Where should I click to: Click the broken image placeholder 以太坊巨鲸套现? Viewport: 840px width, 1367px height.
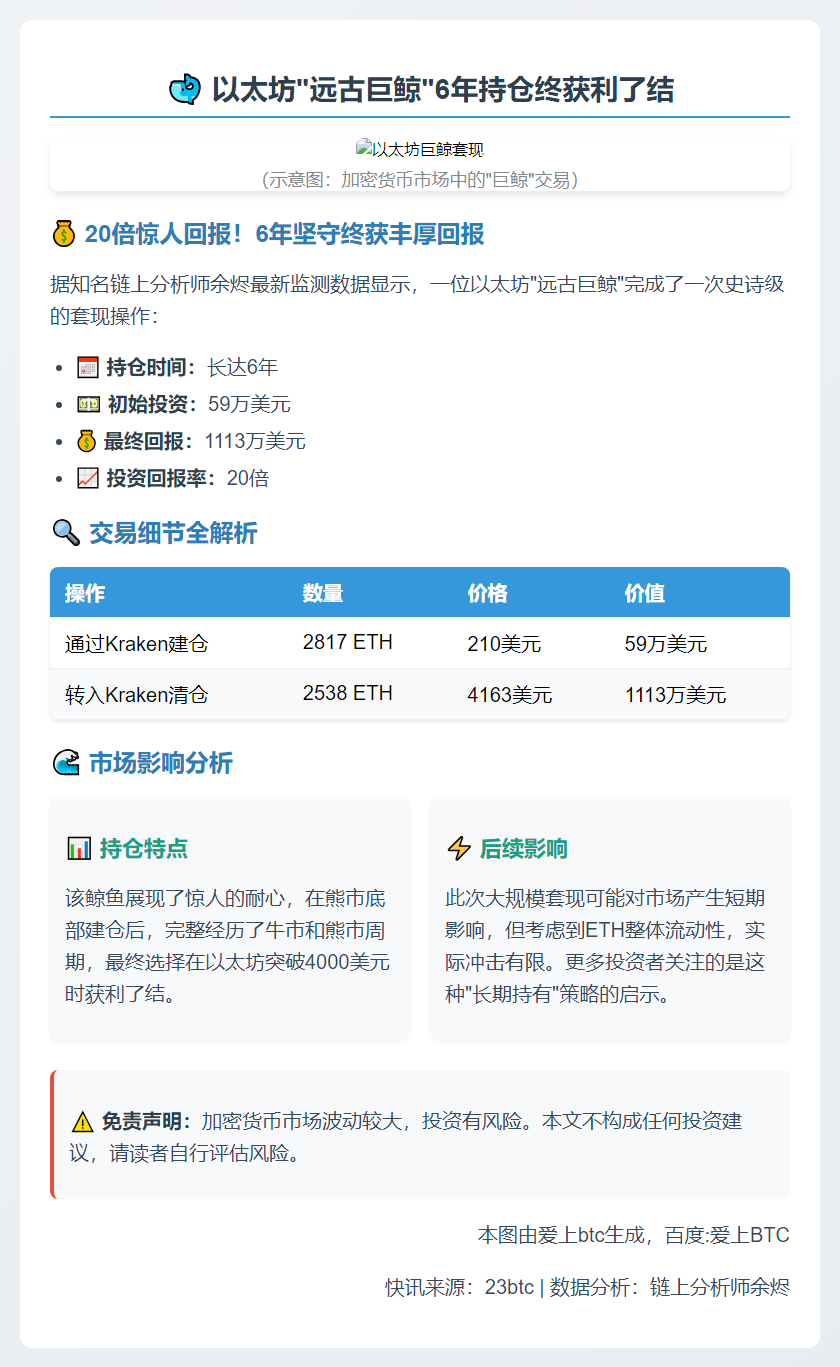[x=418, y=147]
